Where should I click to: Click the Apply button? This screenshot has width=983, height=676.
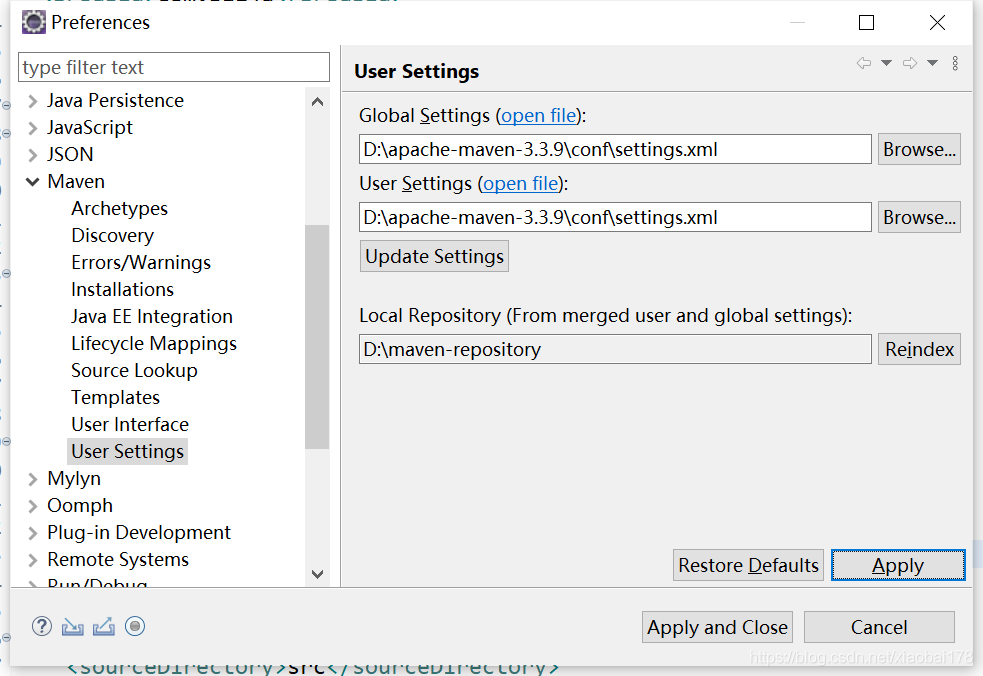pyautogui.click(x=898, y=566)
